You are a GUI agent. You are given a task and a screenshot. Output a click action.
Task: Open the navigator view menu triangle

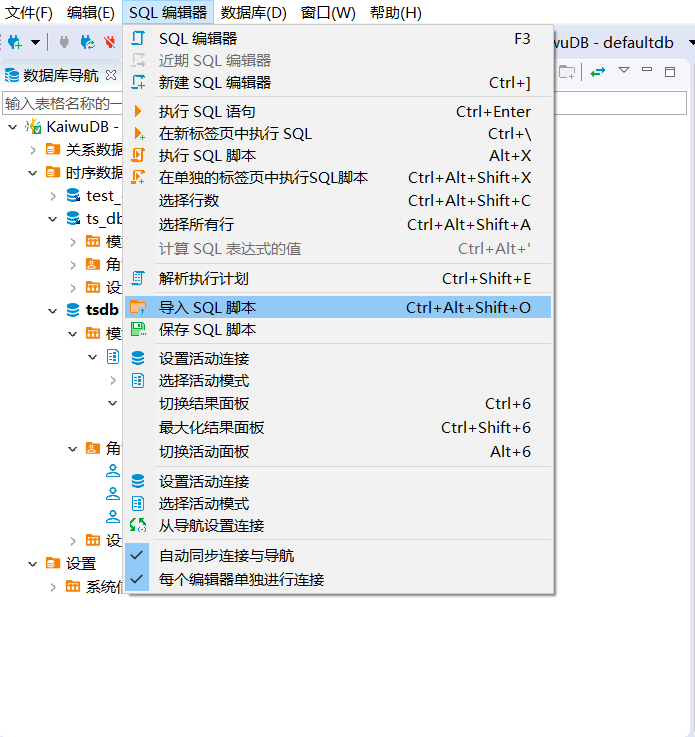click(x=624, y=71)
